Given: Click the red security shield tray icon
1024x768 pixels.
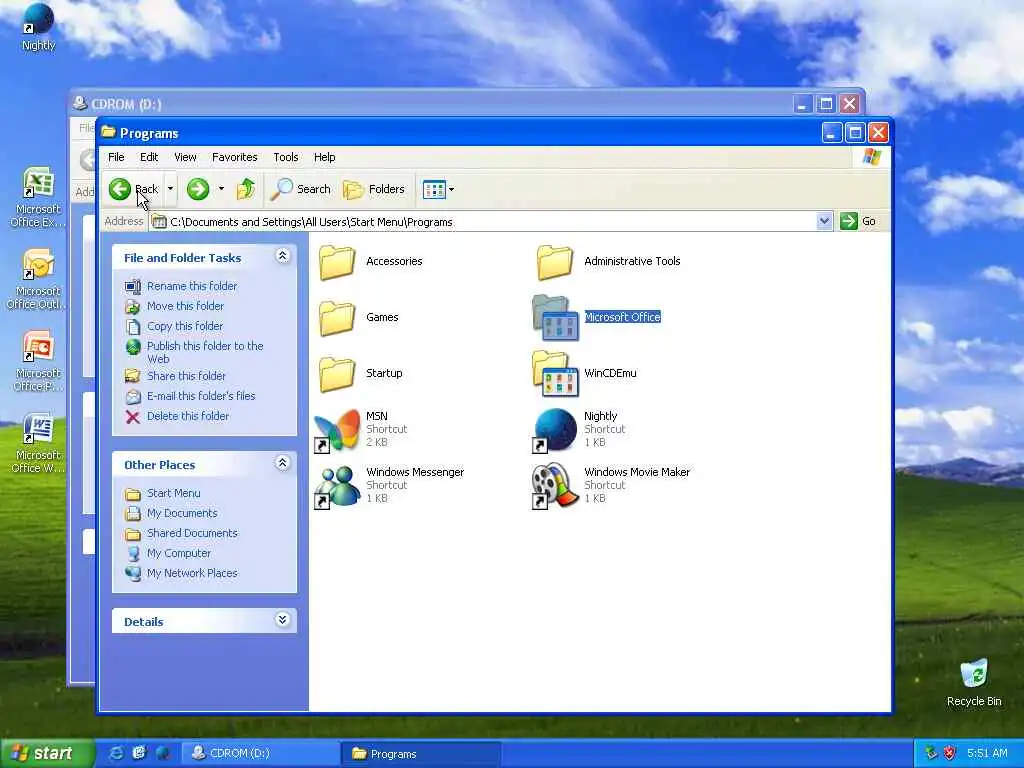Looking at the screenshot, I should point(950,753).
